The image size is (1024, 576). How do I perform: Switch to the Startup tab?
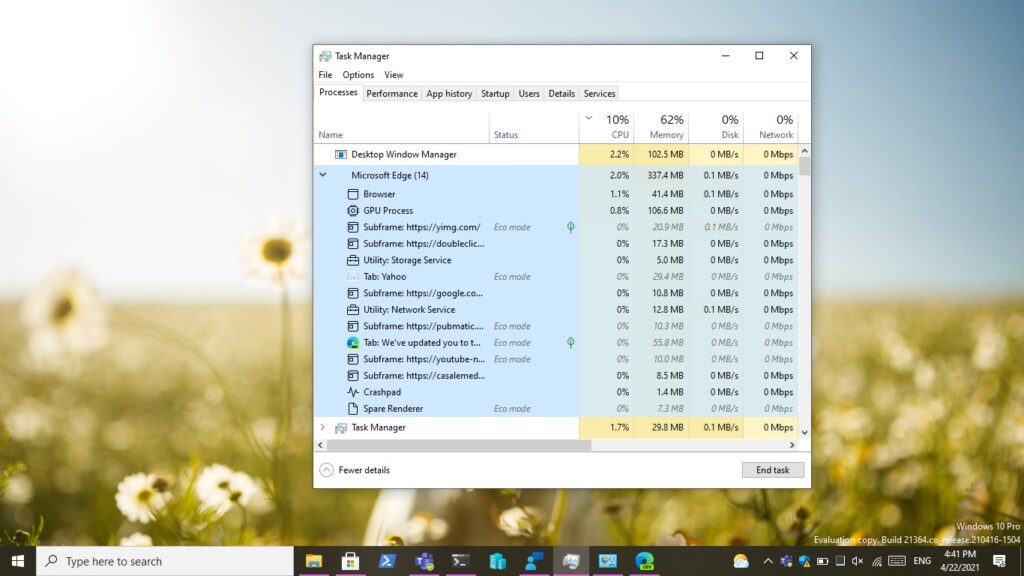tap(495, 94)
